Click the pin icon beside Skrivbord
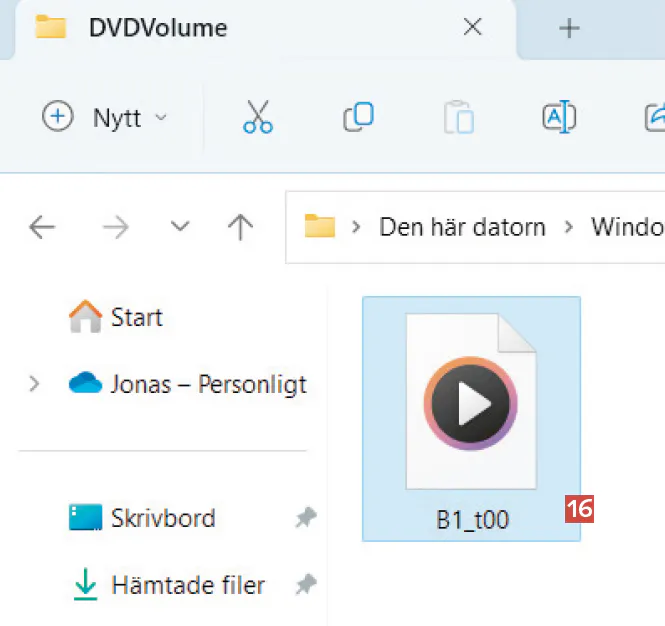Screen dimensions: 665x626 (304, 518)
